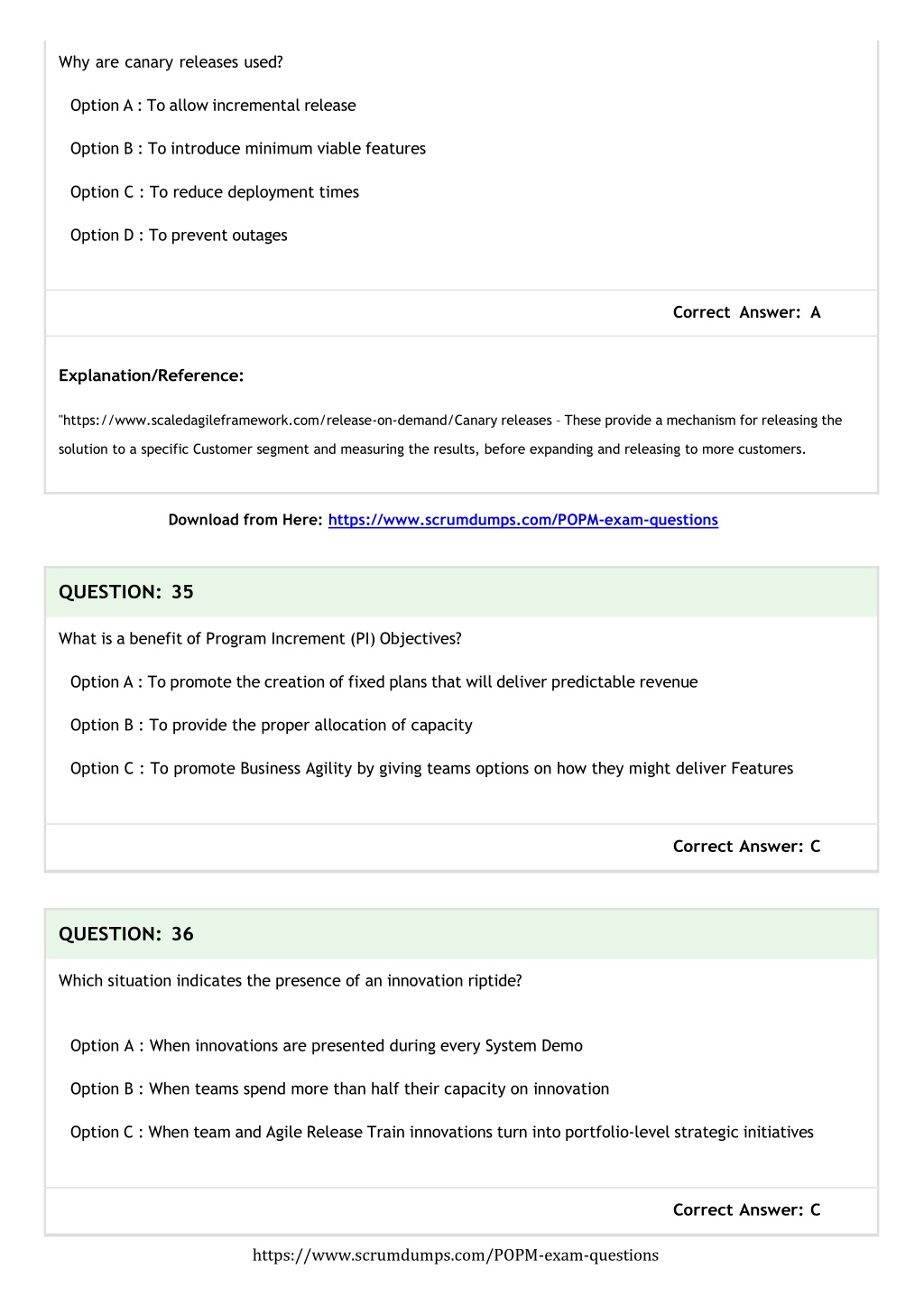Click the footer scrumdumps.com URL text

tap(456, 1255)
